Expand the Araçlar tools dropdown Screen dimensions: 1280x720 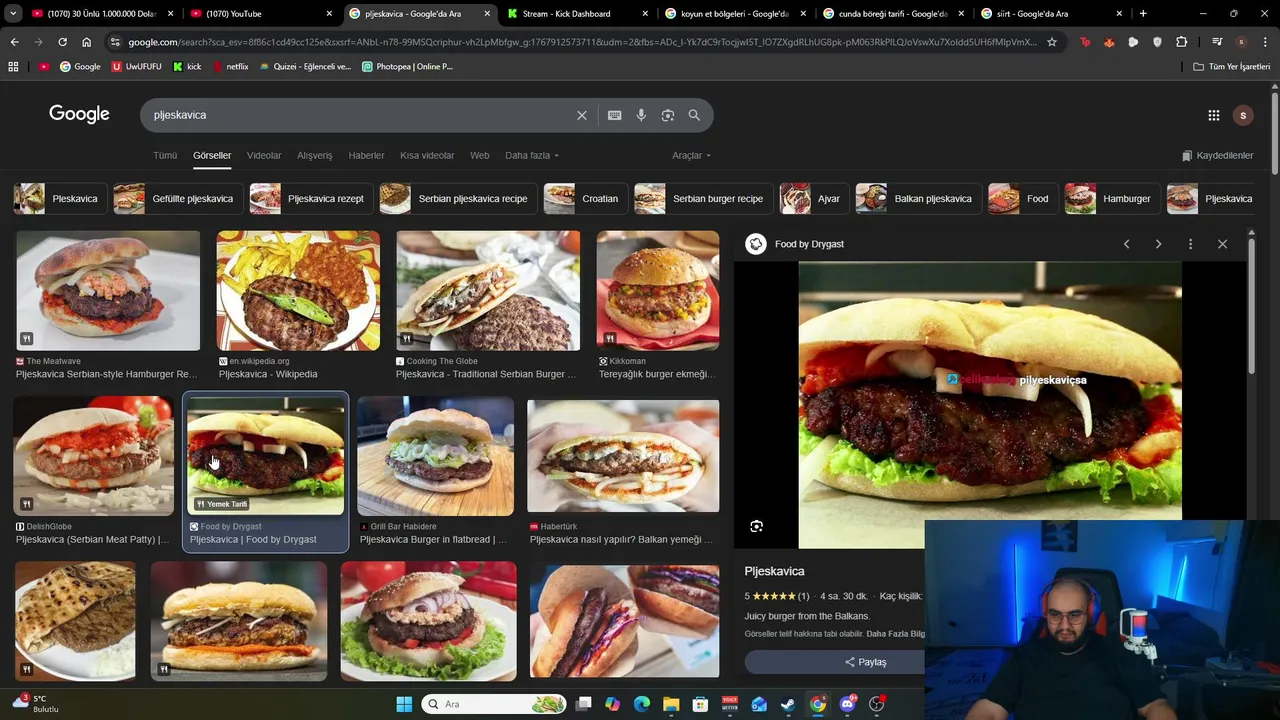691,156
